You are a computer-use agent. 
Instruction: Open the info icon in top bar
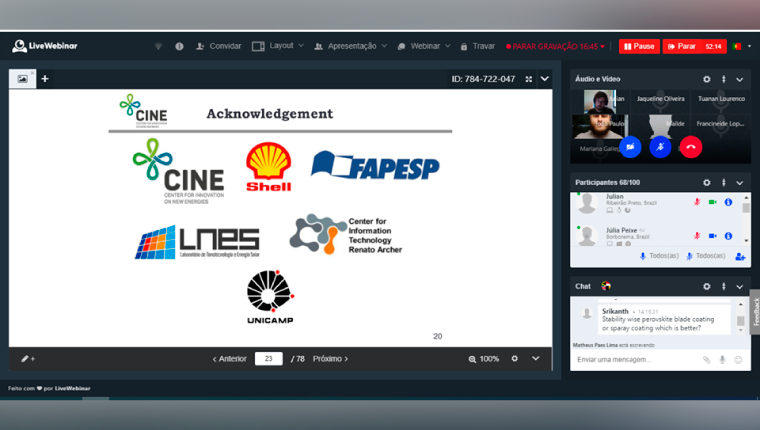tap(179, 46)
